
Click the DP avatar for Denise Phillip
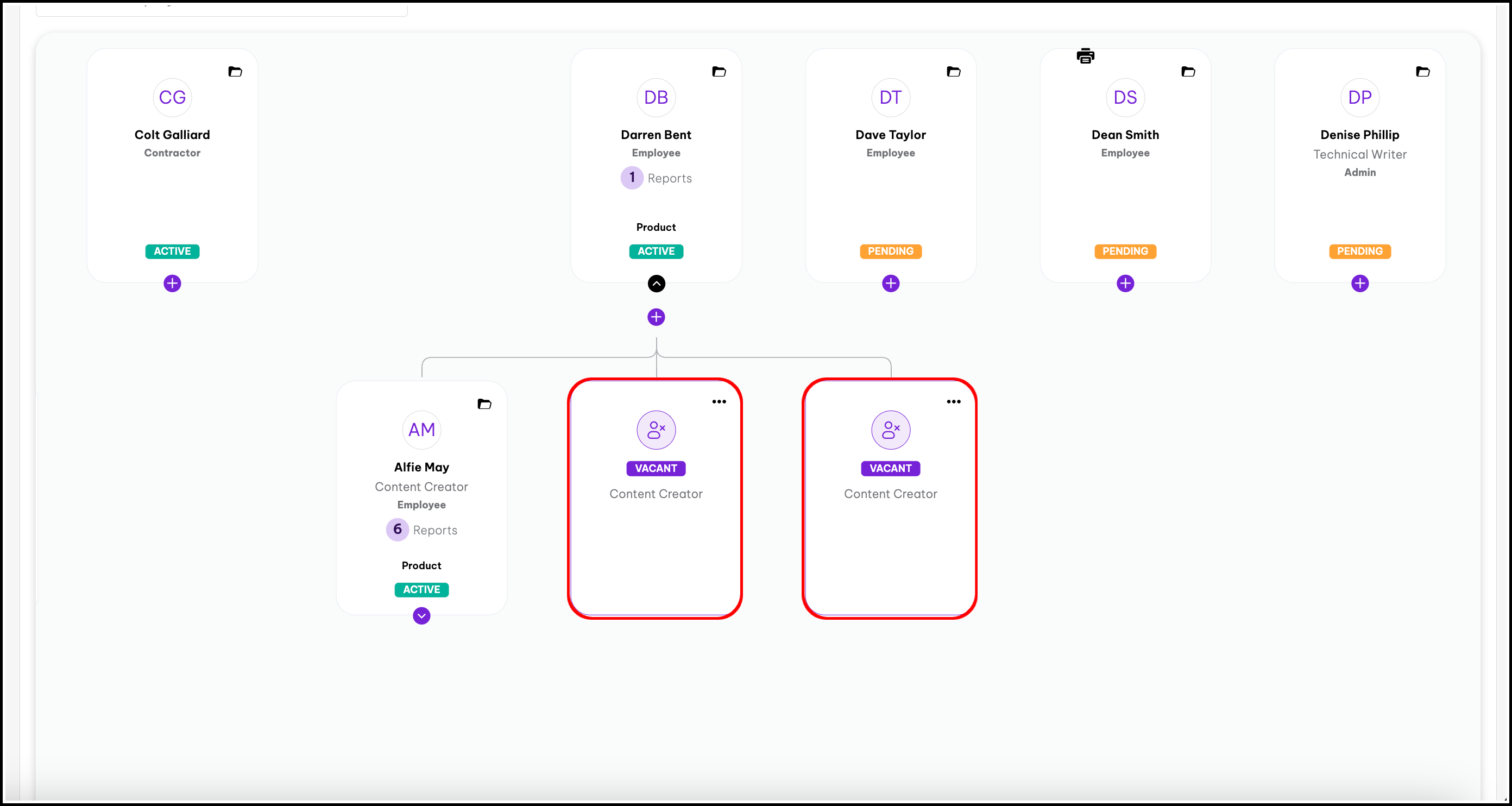(x=1359, y=97)
